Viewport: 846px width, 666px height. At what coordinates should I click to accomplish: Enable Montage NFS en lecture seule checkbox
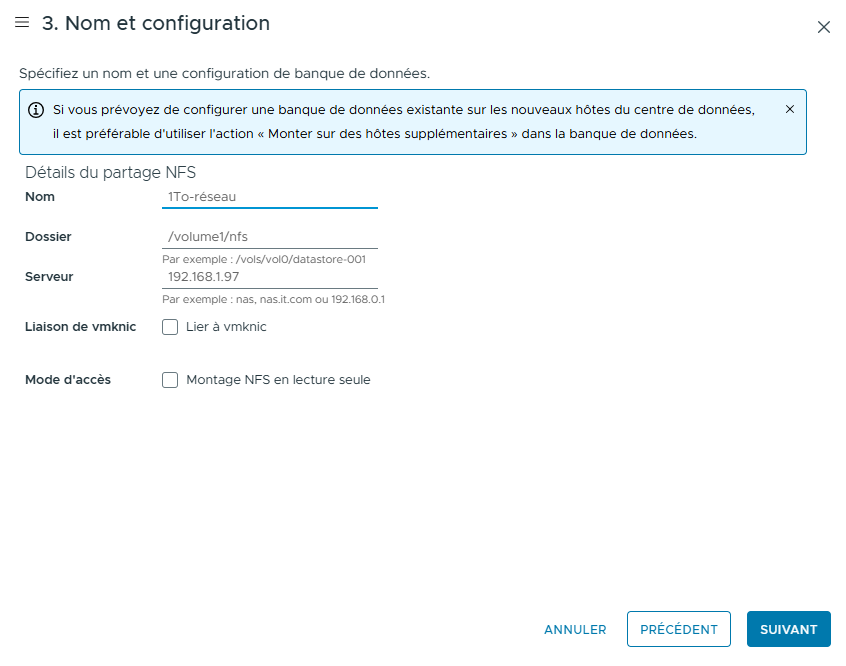[170, 380]
